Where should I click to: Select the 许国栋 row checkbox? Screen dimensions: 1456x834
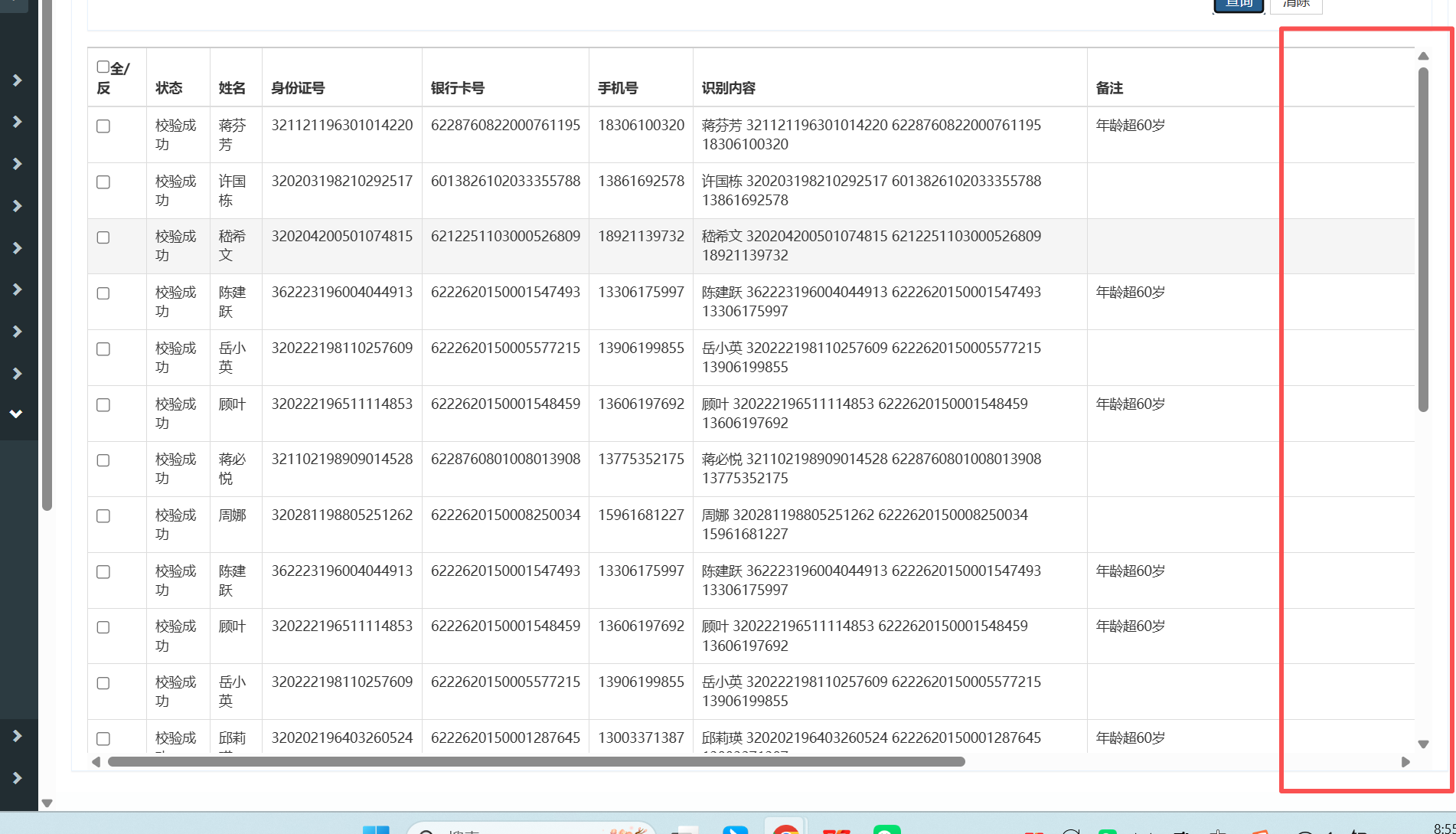pyautogui.click(x=103, y=182)
